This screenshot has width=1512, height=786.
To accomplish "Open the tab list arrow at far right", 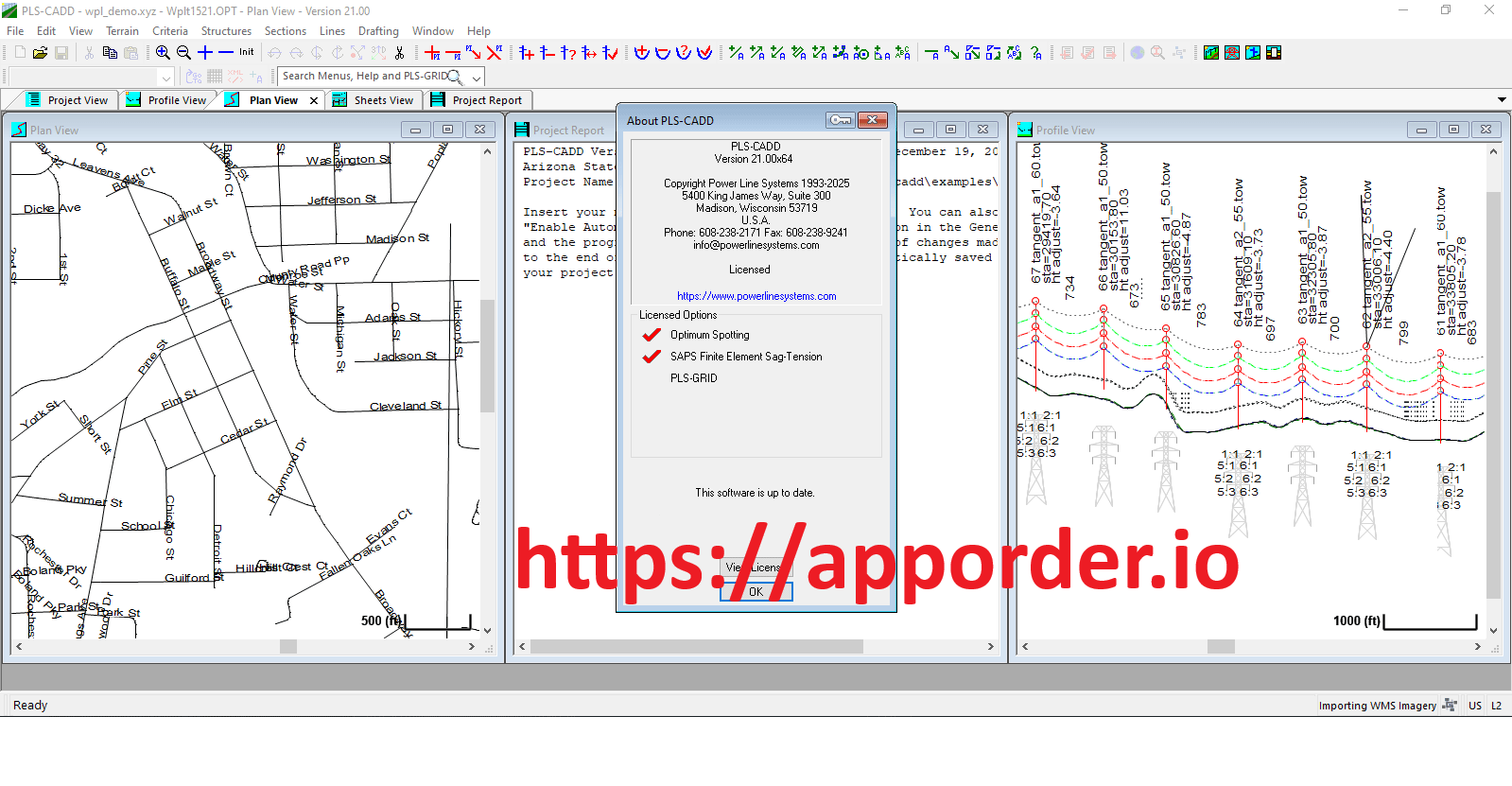I will pyautogui.click(x=1502, y=99).
